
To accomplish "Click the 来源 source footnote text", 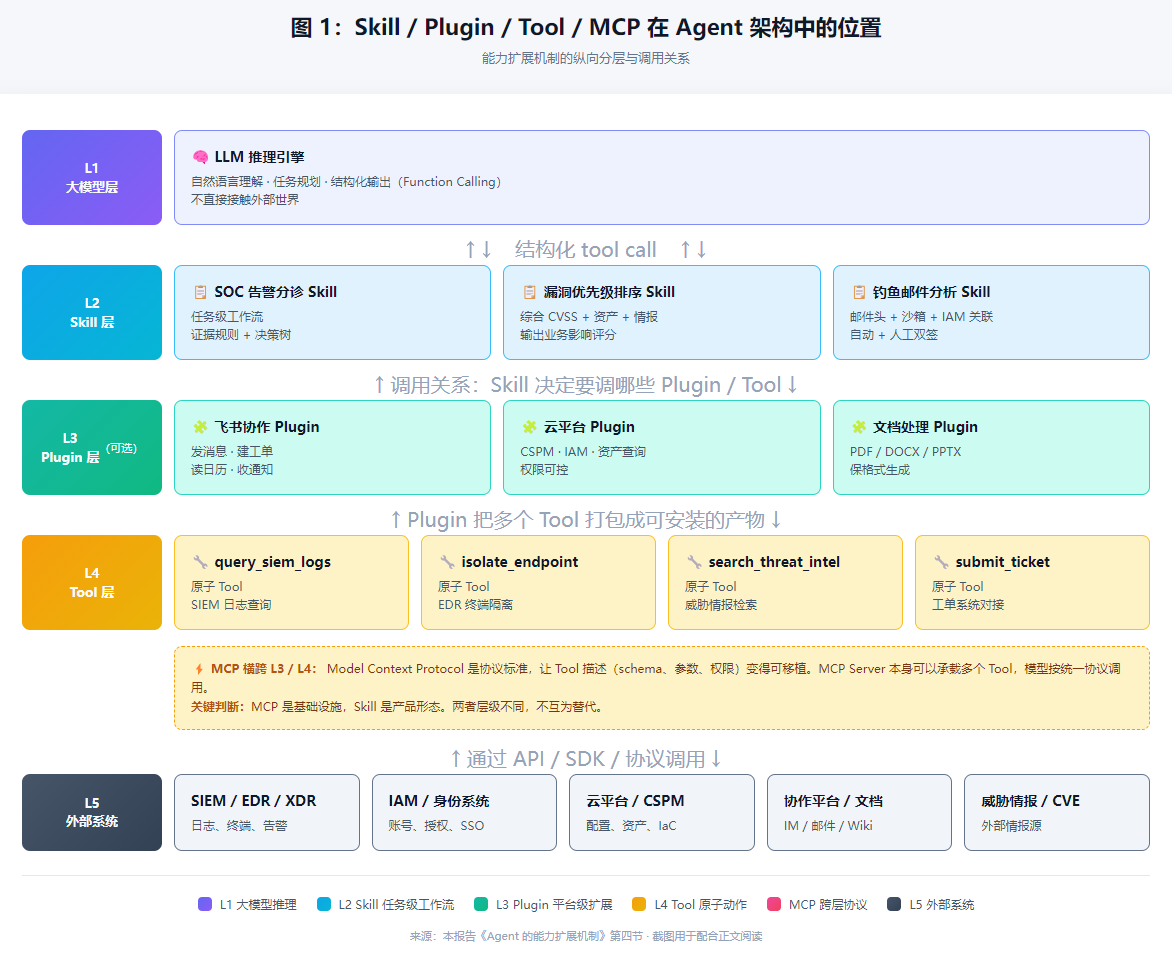I will 586,936.
